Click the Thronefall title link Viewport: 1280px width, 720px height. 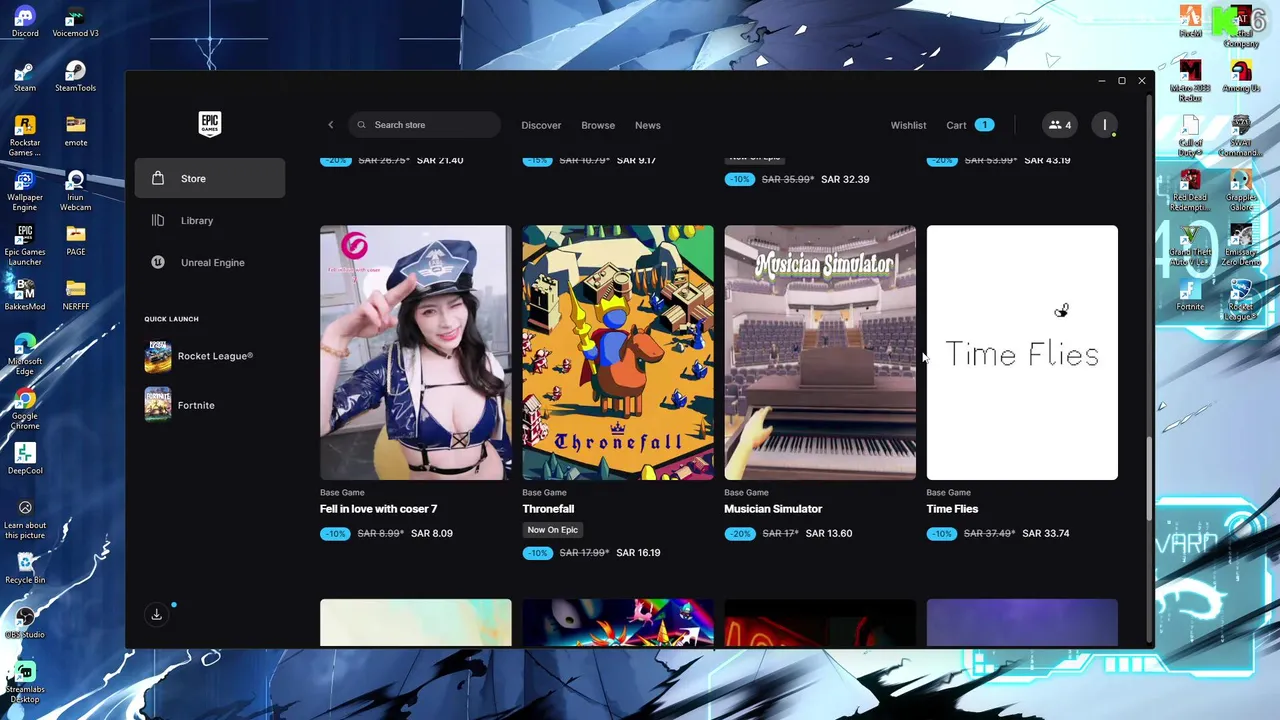coord(548,509)
